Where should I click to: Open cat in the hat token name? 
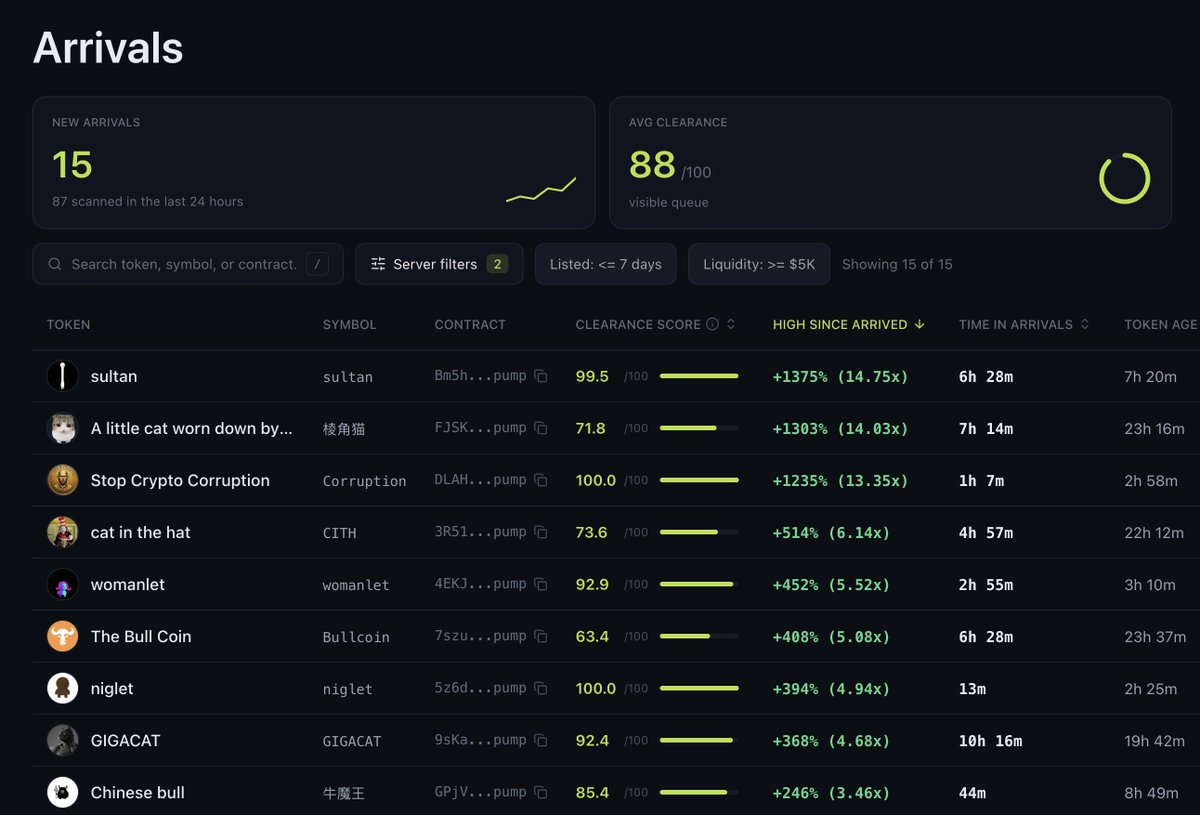coord(140,532)
